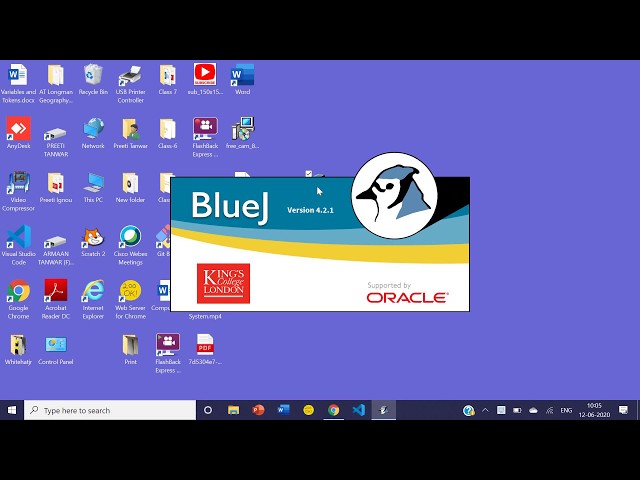Launch Internet Explorer desktop shortcut
The width and height of the screenshot is (640, 480).
tap(93, 299)
